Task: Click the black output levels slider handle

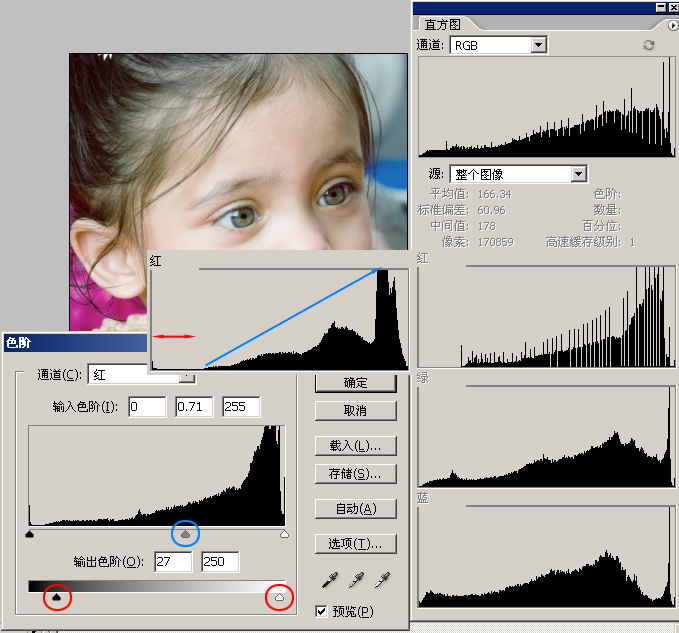Action: tap(57, 597)
